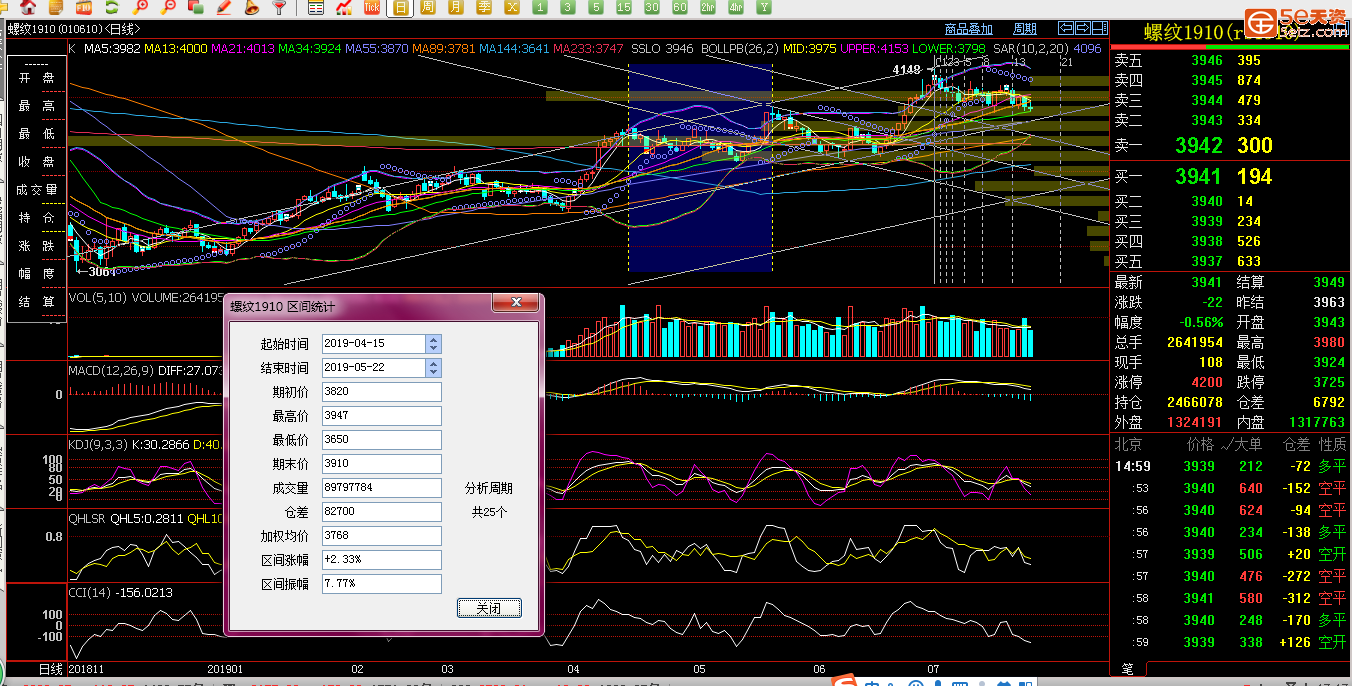Image resolution: width=1352 pixels, height=686 pixels.
Task: Select the monthly 月 period button
Action: click(456, 7)
